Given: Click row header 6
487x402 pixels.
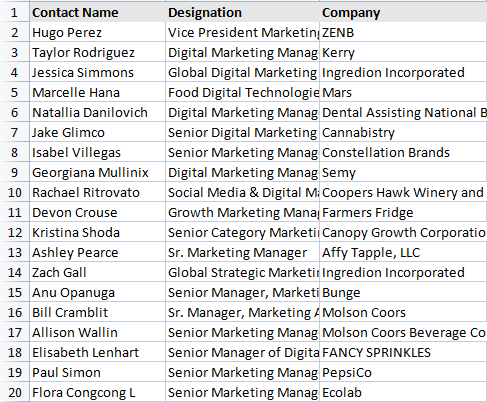Looking at the screenshot, I should 14,112.
